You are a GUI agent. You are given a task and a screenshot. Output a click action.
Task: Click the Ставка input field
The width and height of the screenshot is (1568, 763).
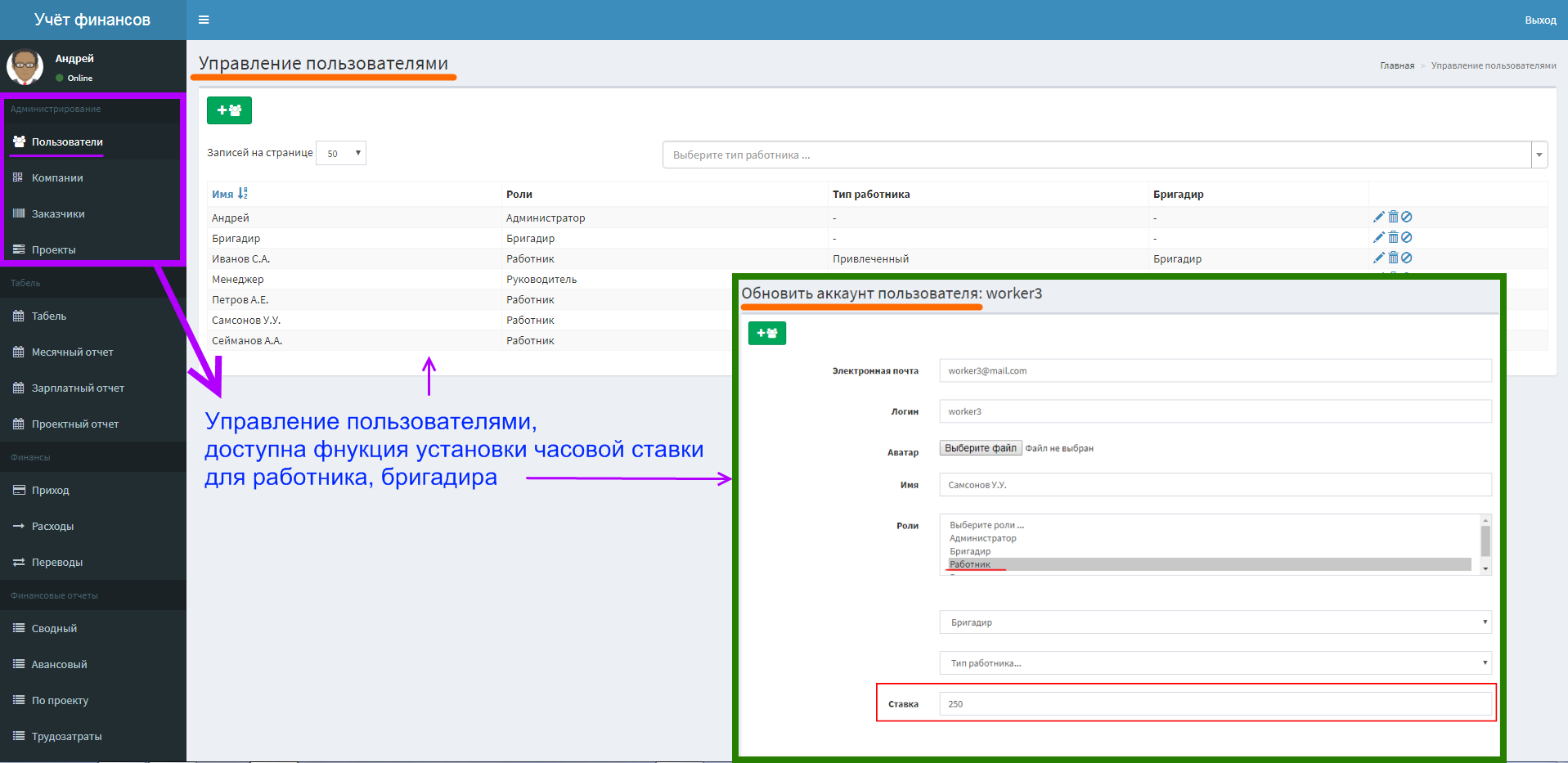1215,703
